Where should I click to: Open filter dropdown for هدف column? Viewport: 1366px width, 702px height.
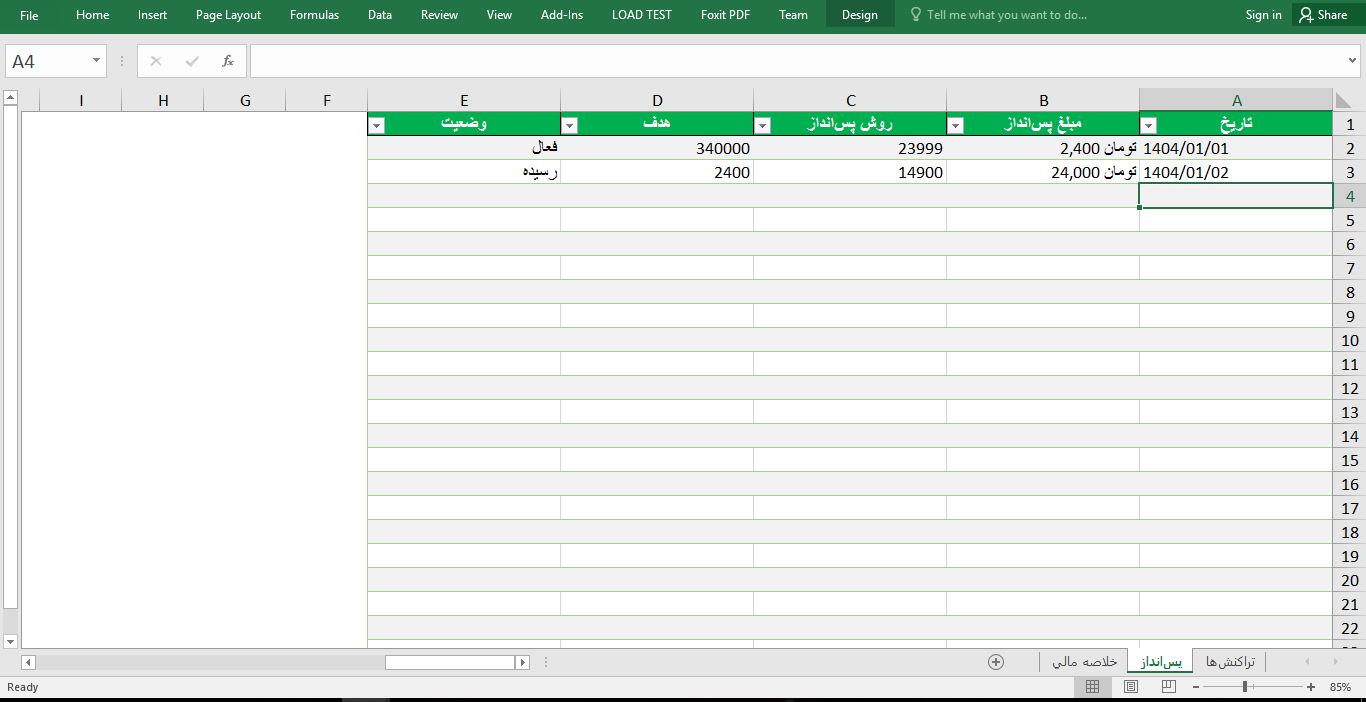pos(569,125)
